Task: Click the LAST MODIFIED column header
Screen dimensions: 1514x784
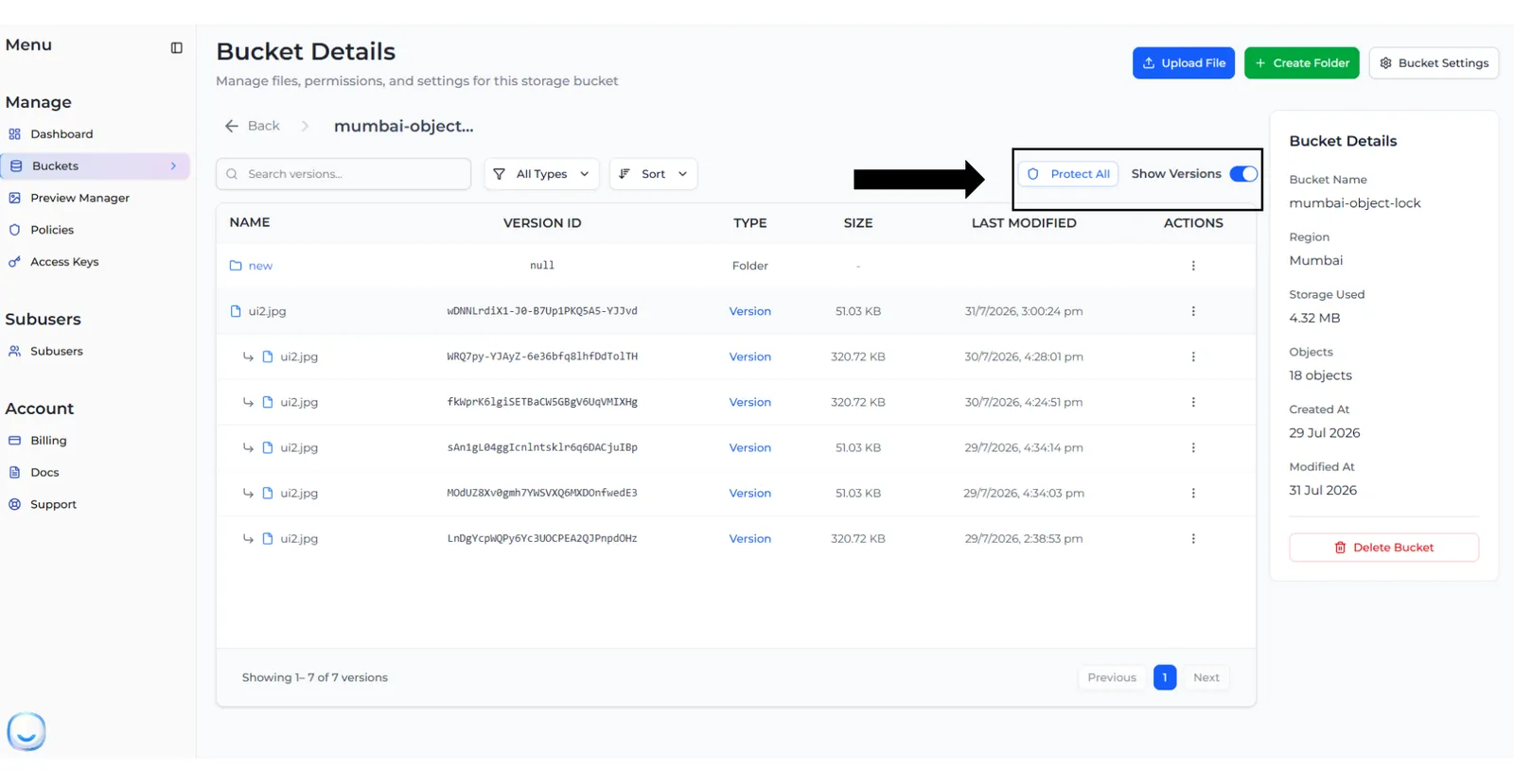Action: (1024, 223)
